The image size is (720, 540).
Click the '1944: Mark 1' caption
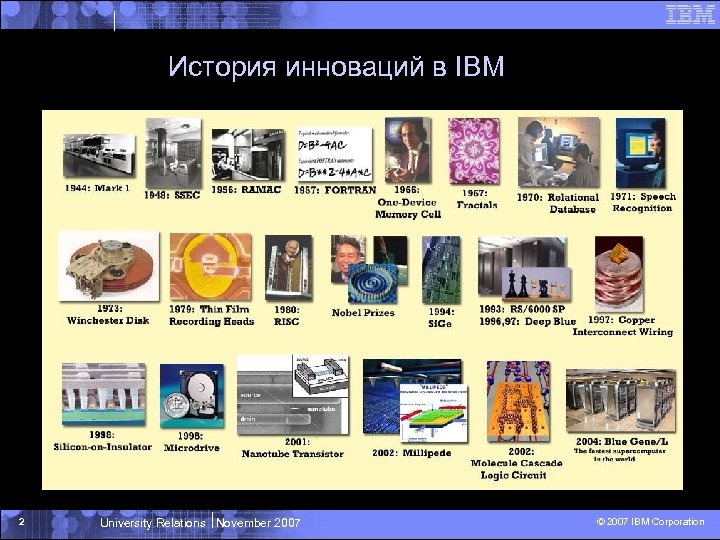97,188
